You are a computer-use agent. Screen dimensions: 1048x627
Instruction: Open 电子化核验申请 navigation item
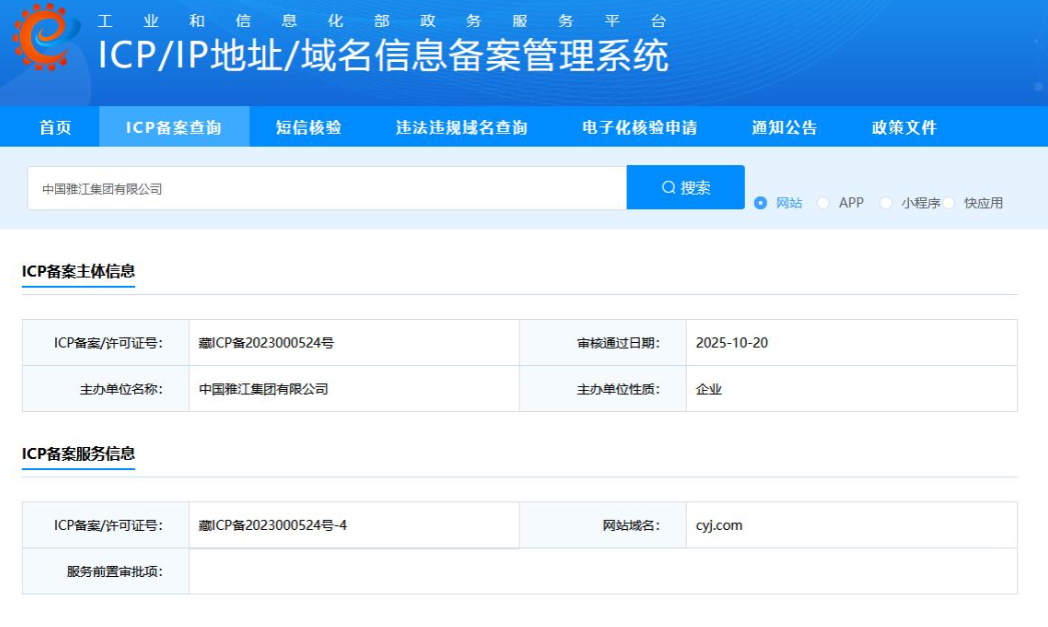pyautogui.click(x=639, y=127)
